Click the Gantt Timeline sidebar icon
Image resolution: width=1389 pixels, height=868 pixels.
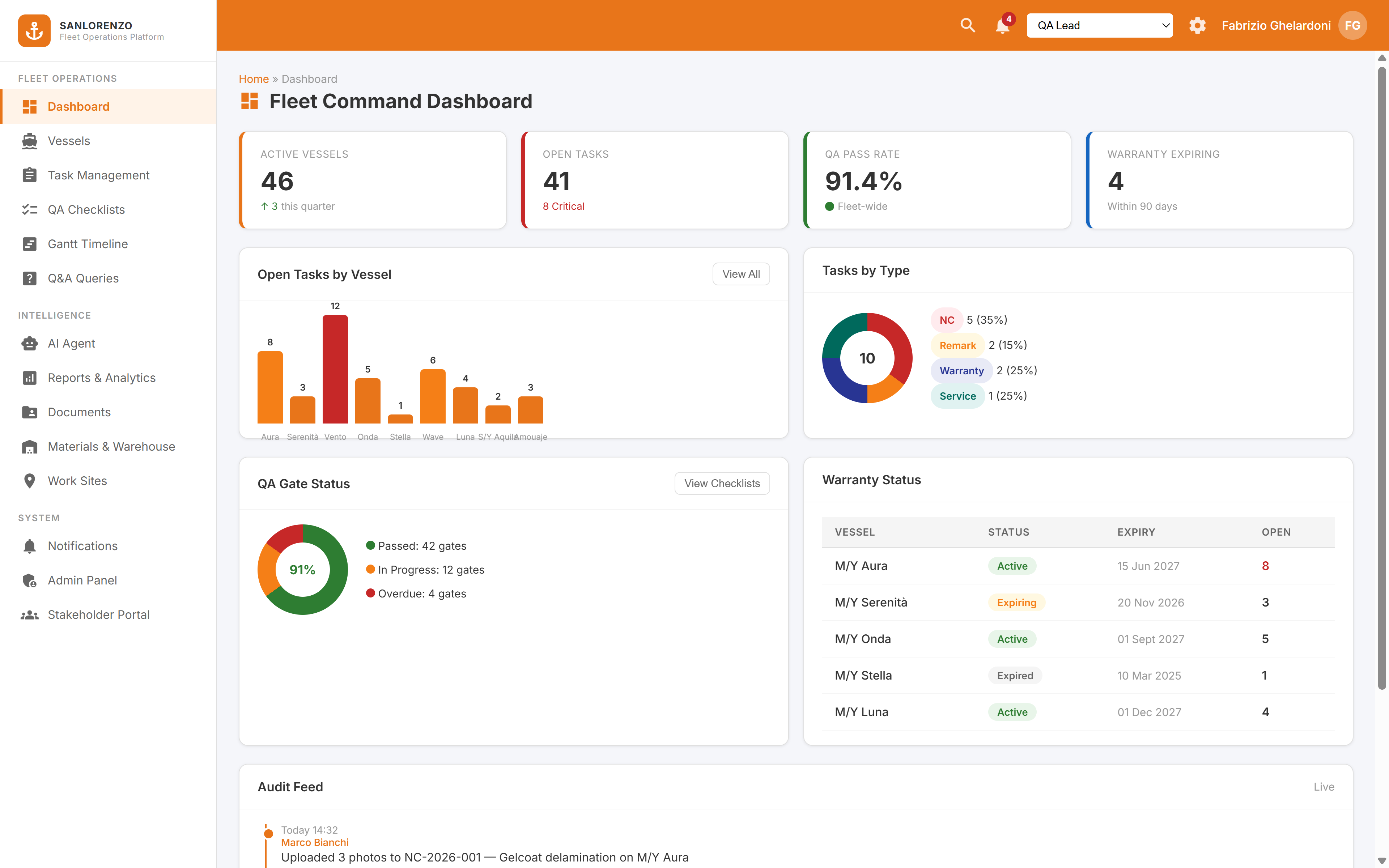tap(30, 244)
